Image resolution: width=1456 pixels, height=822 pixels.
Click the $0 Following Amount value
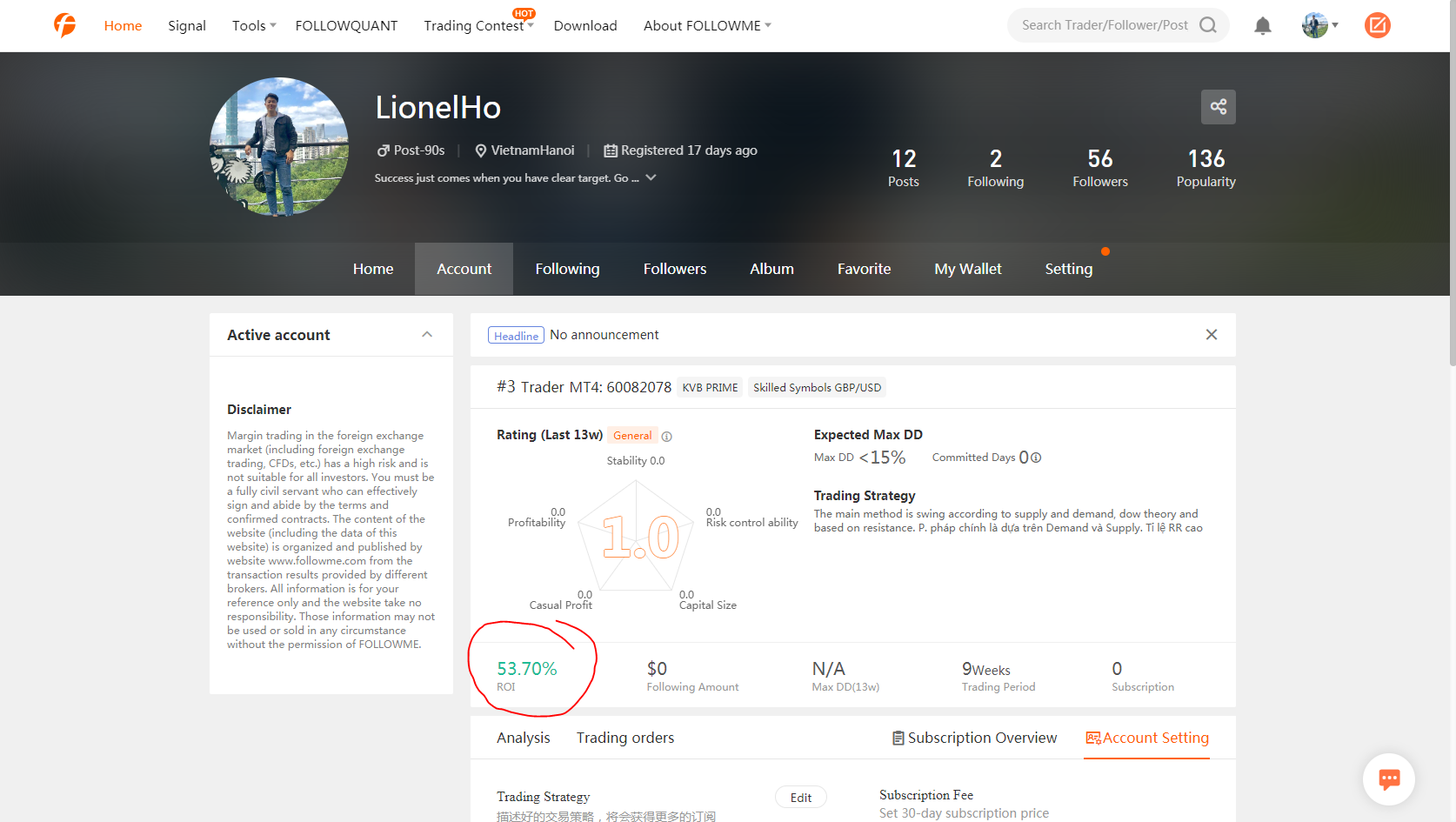tap(657, 669)
